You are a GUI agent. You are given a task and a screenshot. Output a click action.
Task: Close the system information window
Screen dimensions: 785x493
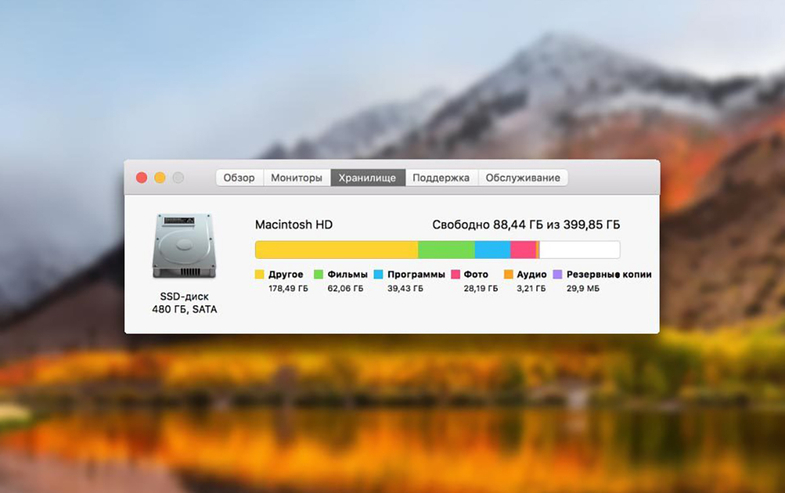142,178
